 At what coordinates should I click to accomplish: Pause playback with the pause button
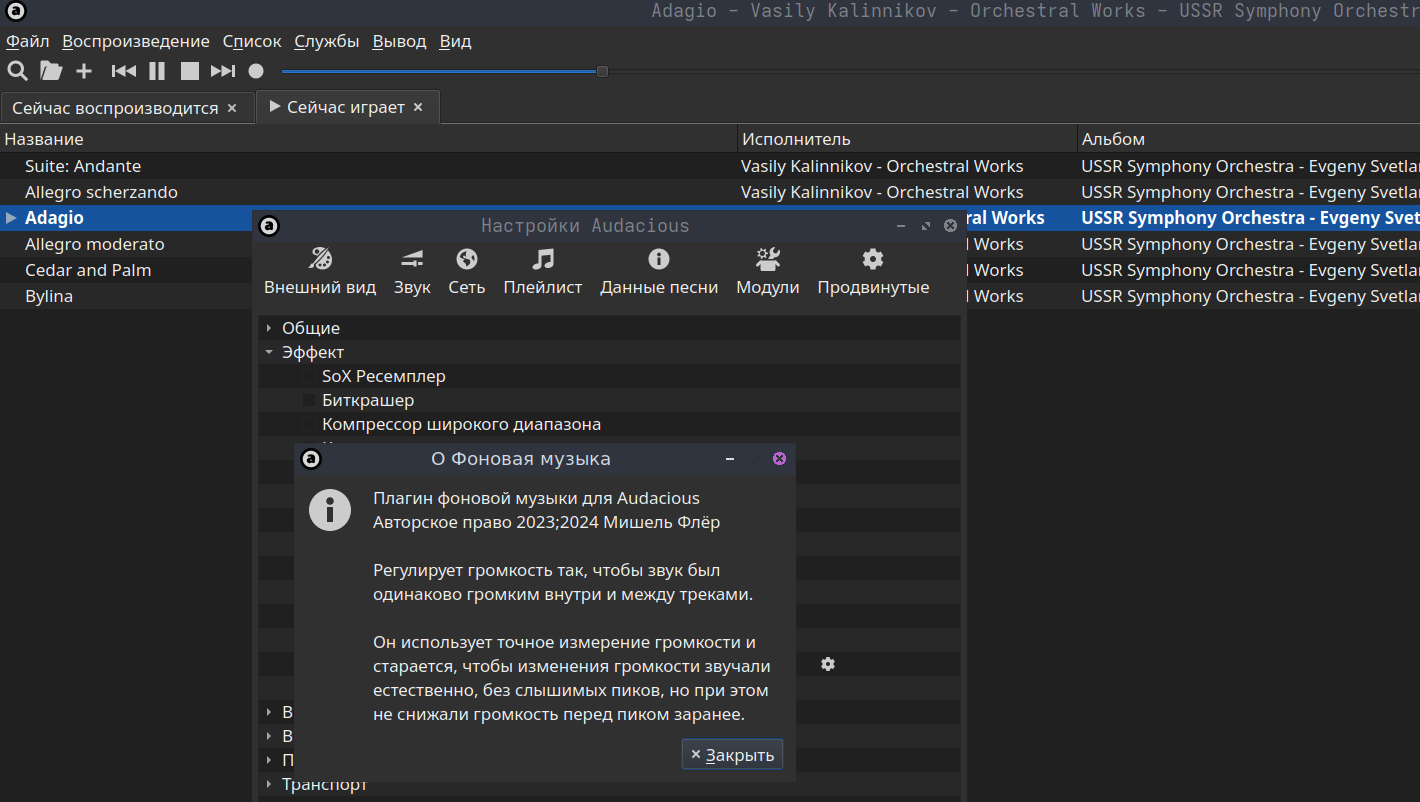pyautogui.click(x=157, y=71)
